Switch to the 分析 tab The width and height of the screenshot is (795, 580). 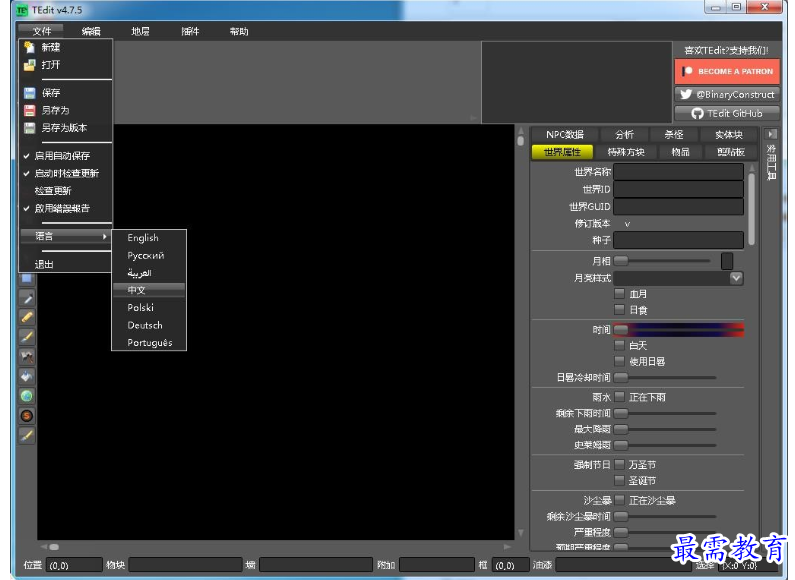coord(624,135)
